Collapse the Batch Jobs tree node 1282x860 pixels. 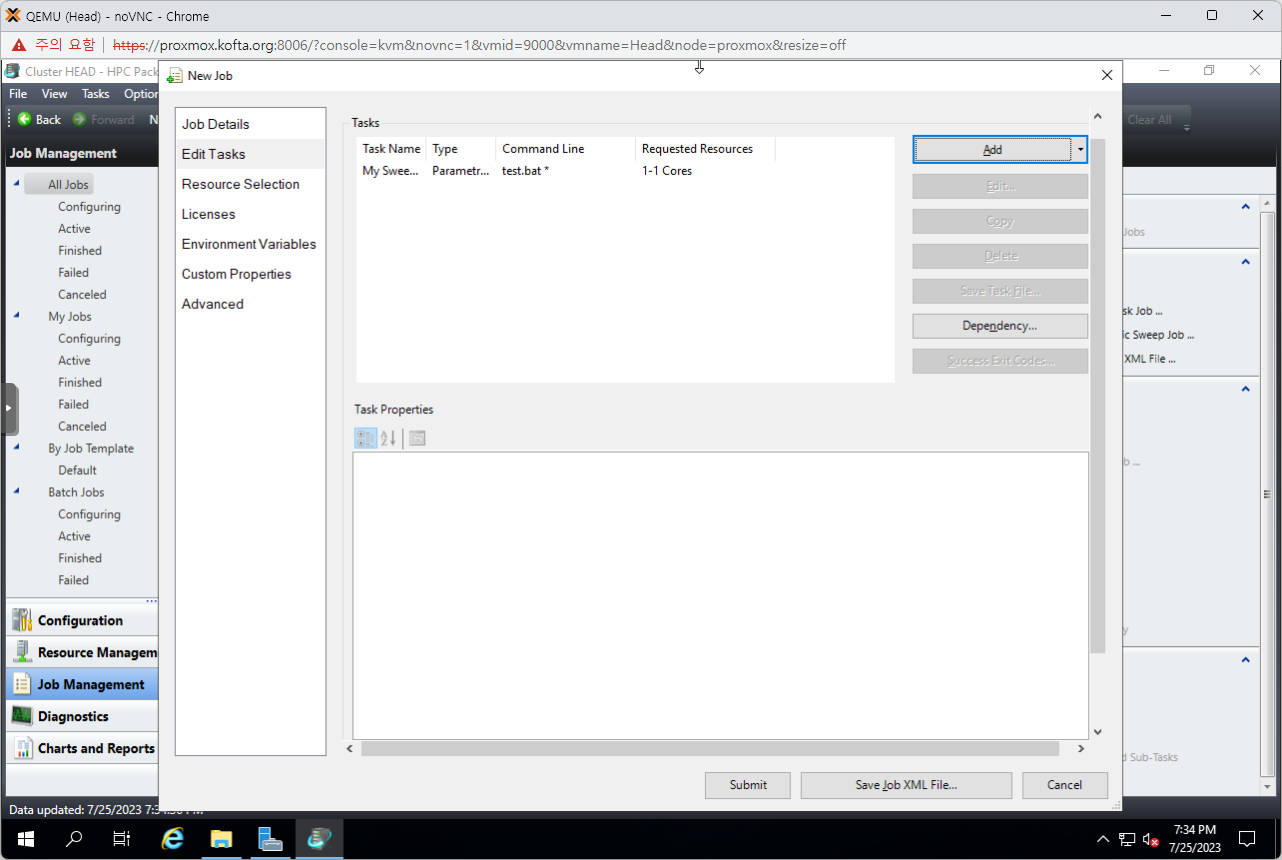(x=16, y=492)
